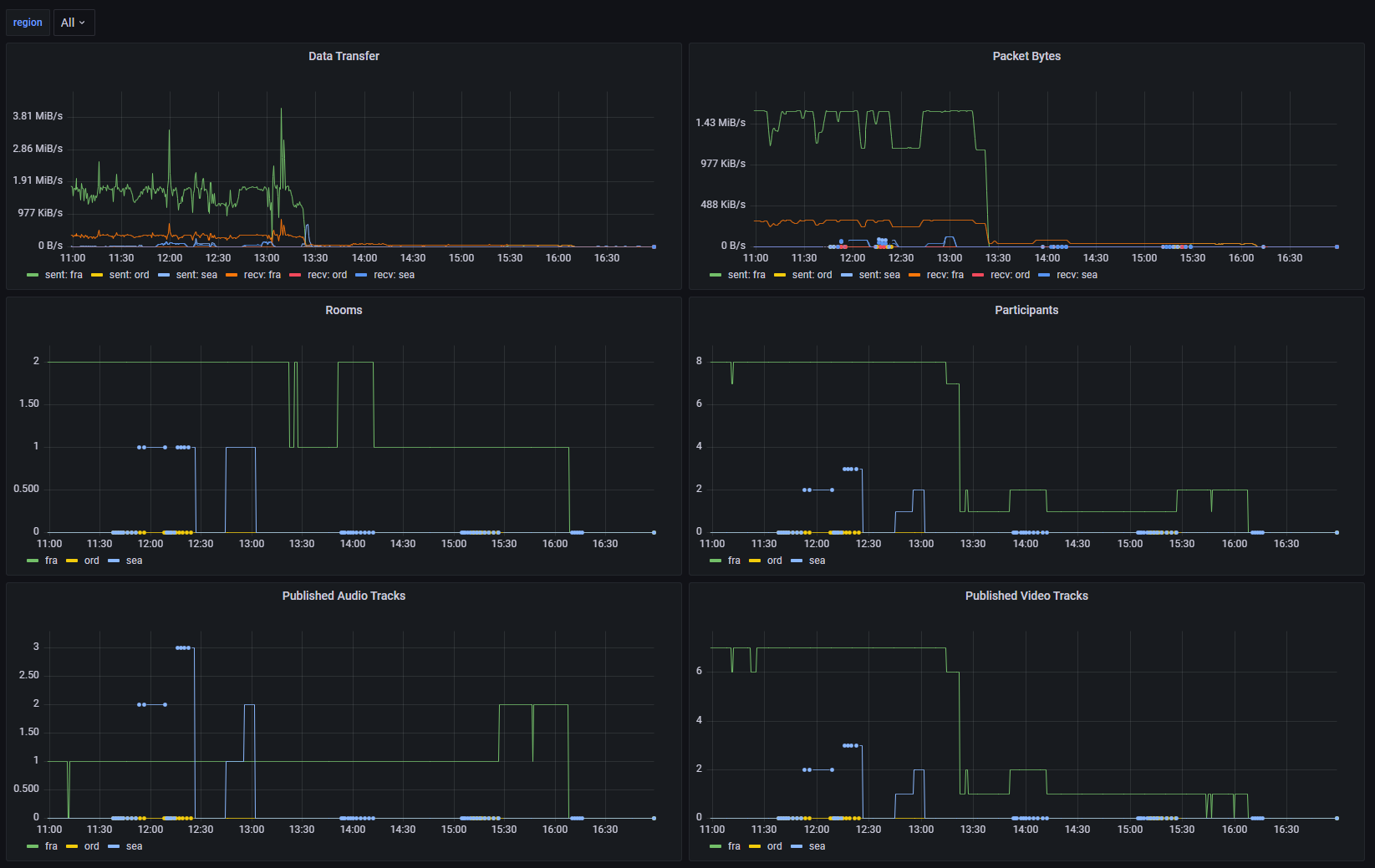This screenshot has height=868, width=1375.
Task: Open the Data Transfer panel title menu
Action: click(x=344, y=56)
